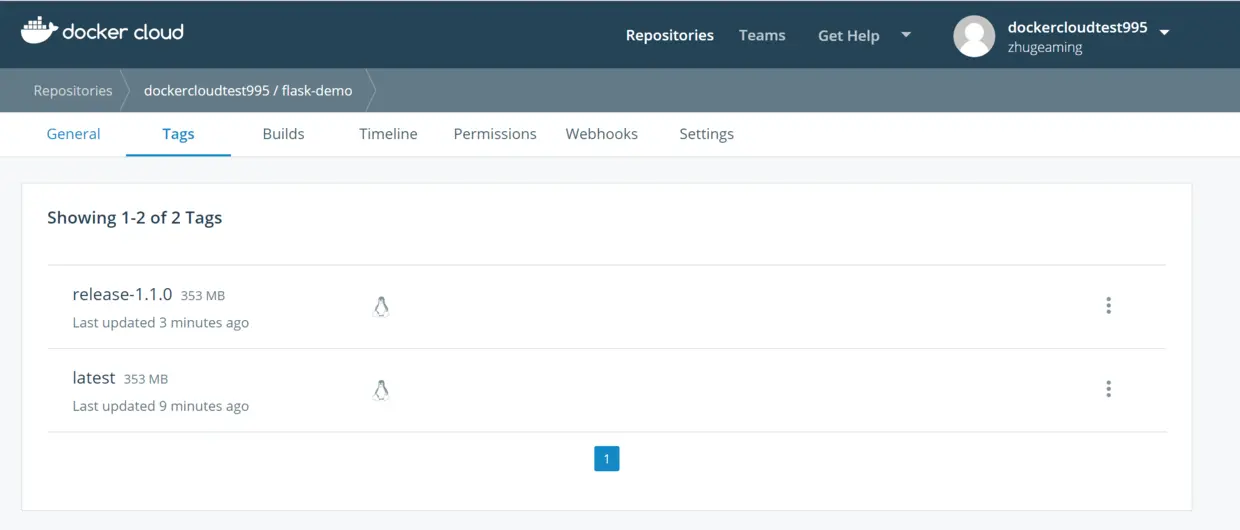Open the three-dot menu for latest tag
1240x530 pixels.
click(1108, 390)
